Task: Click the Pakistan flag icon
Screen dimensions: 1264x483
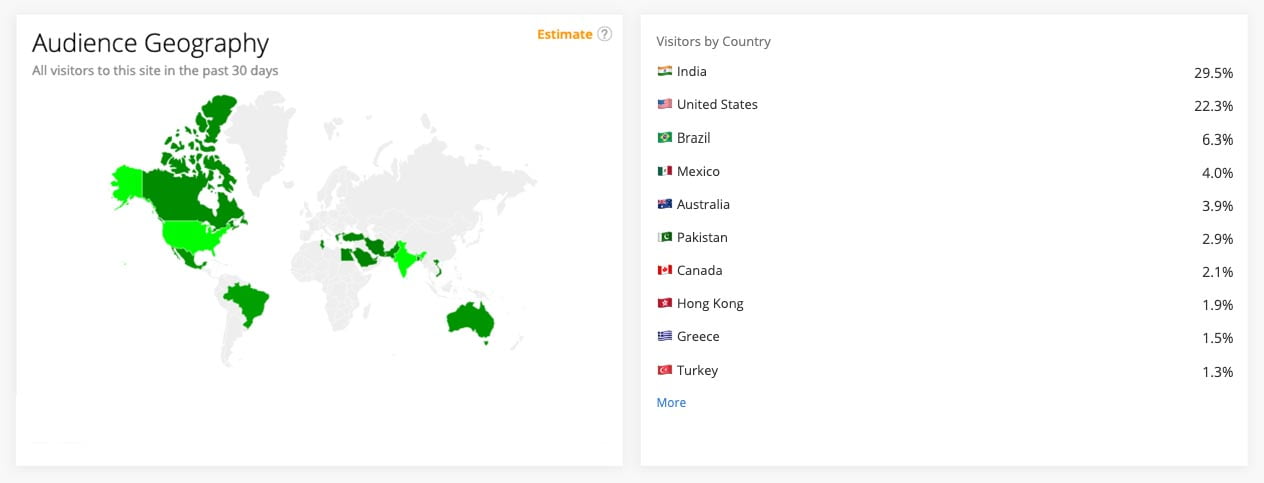Action: coord(664,237)
